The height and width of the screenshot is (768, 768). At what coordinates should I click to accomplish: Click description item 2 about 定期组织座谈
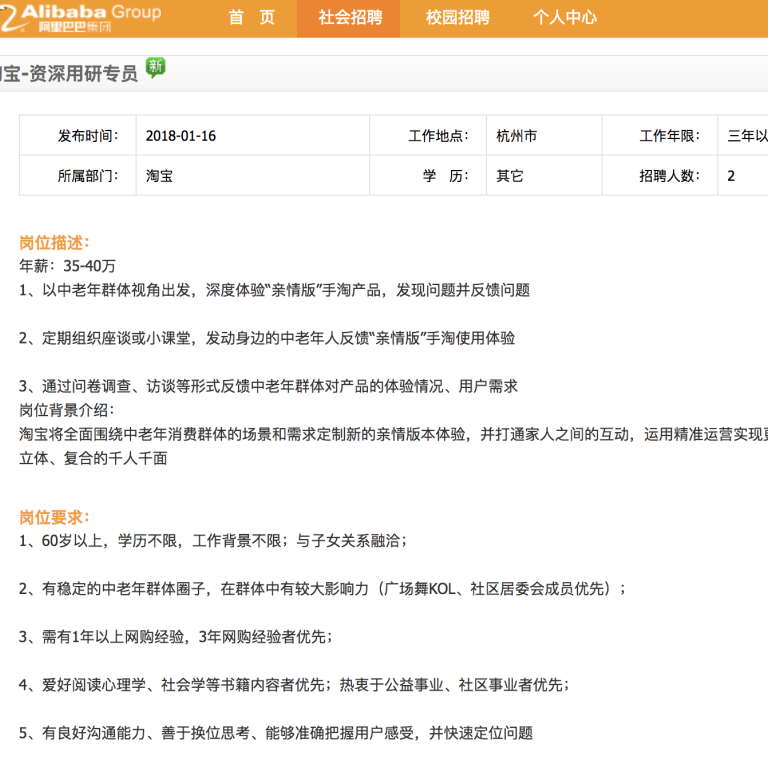(x=267, y=338)
